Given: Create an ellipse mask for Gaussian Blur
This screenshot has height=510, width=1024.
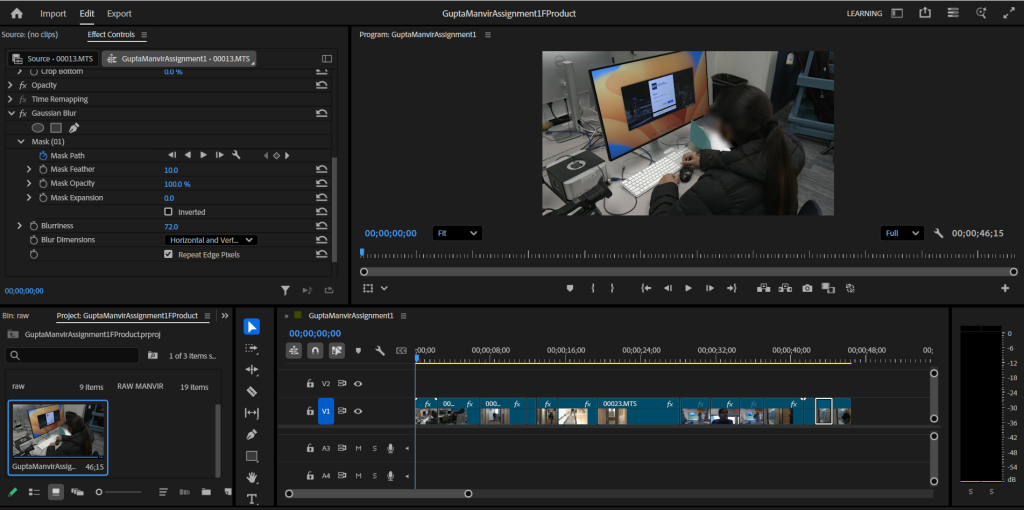Looking at the screenshot, I should click(x=38, y=128).
